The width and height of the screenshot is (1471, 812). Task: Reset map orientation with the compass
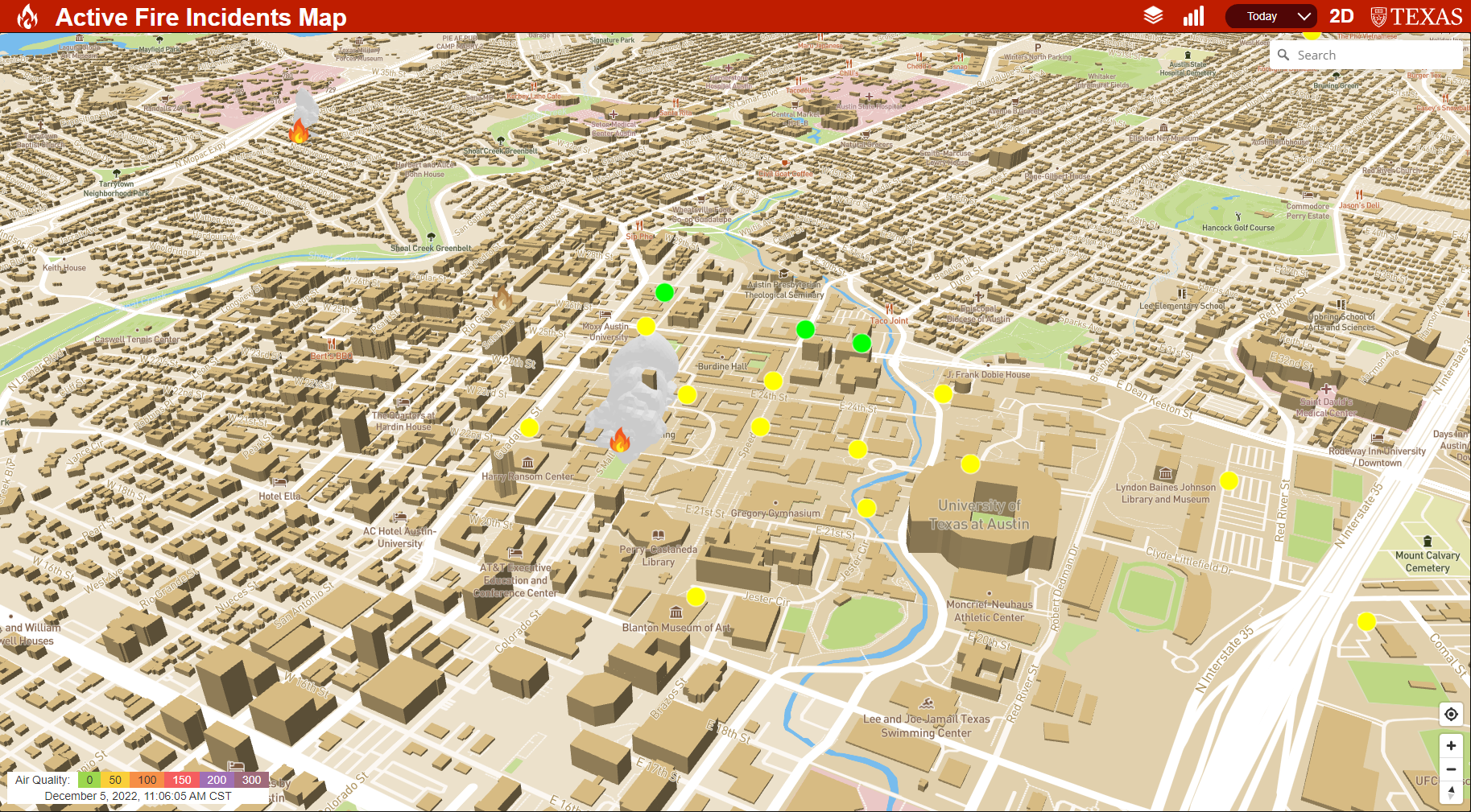(1451, 792)
